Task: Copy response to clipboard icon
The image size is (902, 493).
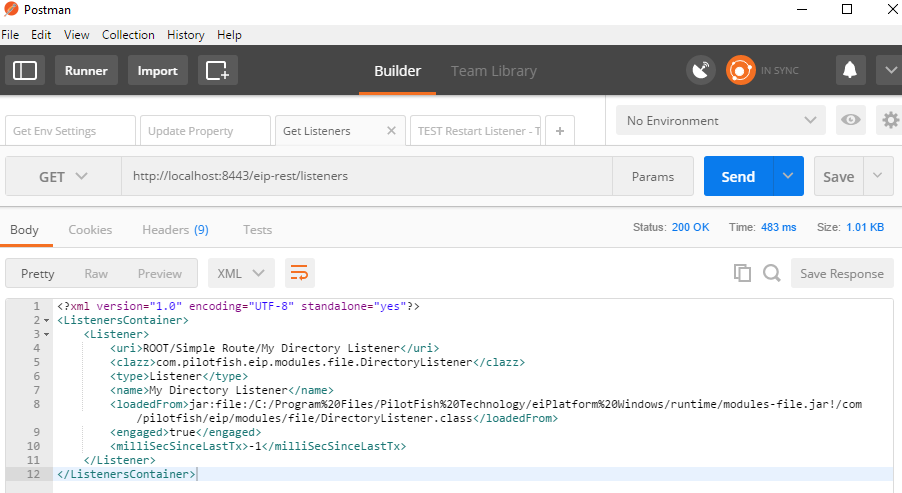Action: click(x=742, y=273)
